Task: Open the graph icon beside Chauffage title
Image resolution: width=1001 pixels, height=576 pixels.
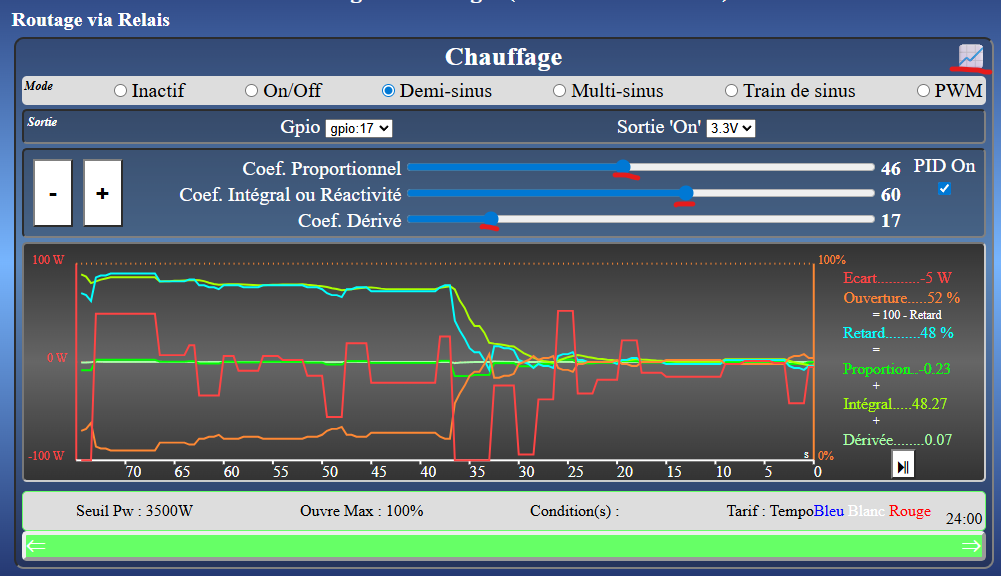Action: click(x=970, y=56)
